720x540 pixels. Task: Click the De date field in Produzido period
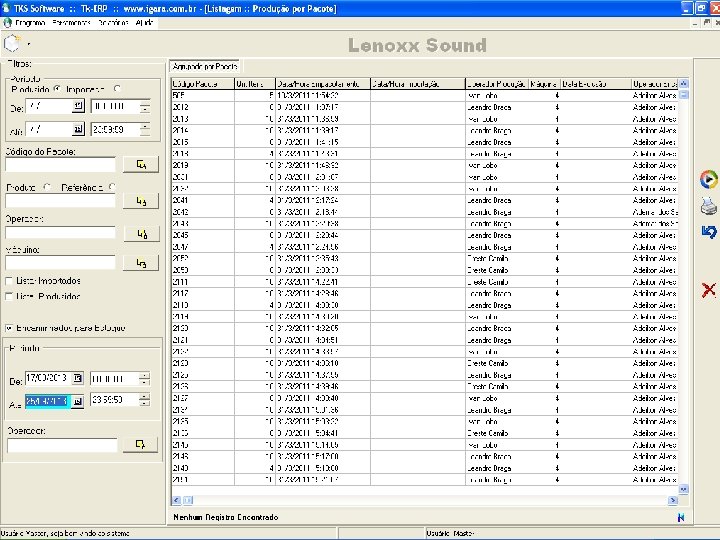(x=49, y=106)
